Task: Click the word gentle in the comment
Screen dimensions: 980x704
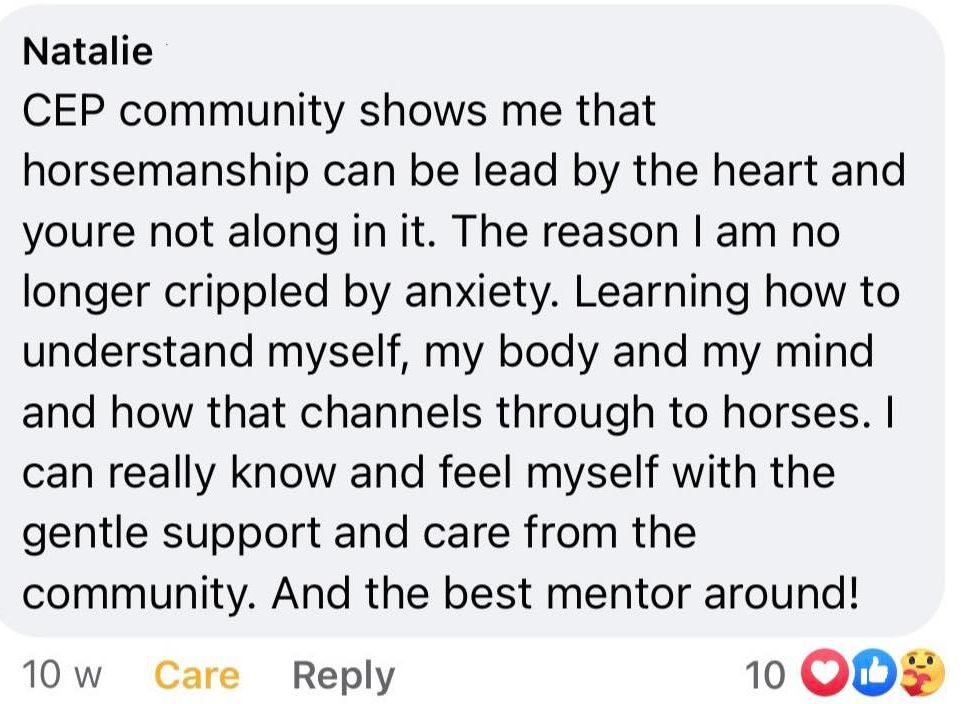Action: (79, 533)
